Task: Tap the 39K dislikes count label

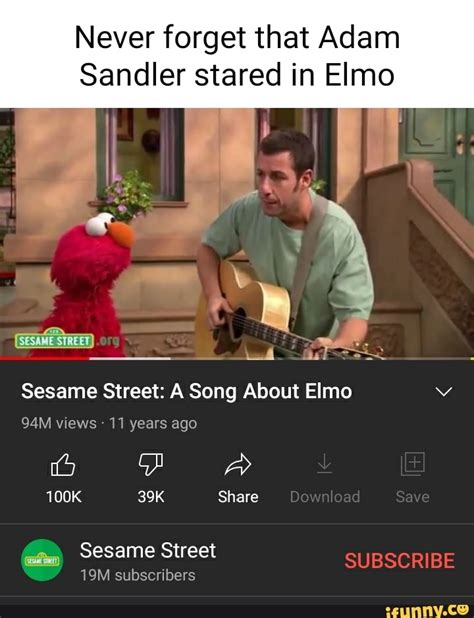Action: pos(151,497)
